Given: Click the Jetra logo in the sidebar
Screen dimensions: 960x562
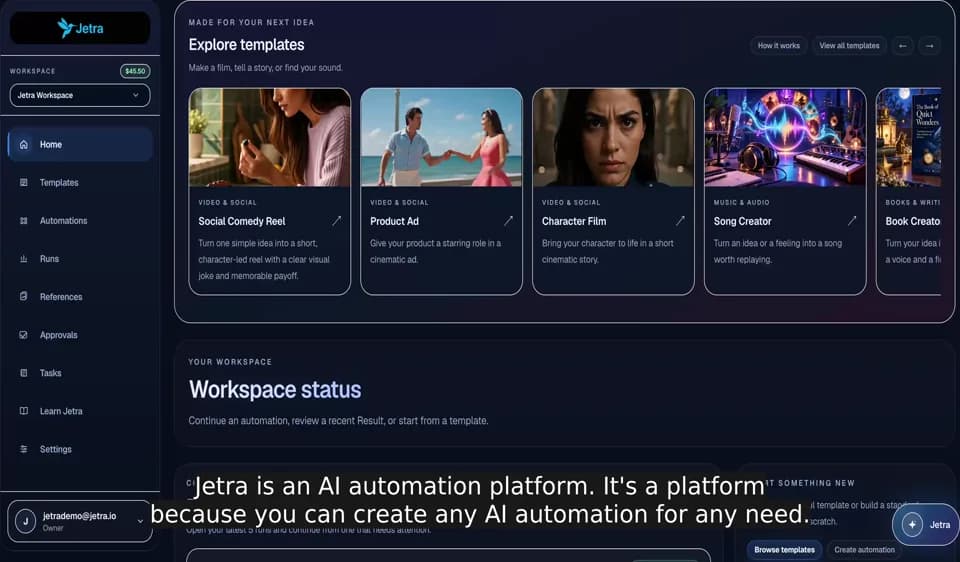Looking at the screenshot, I should tap(80, 28).
